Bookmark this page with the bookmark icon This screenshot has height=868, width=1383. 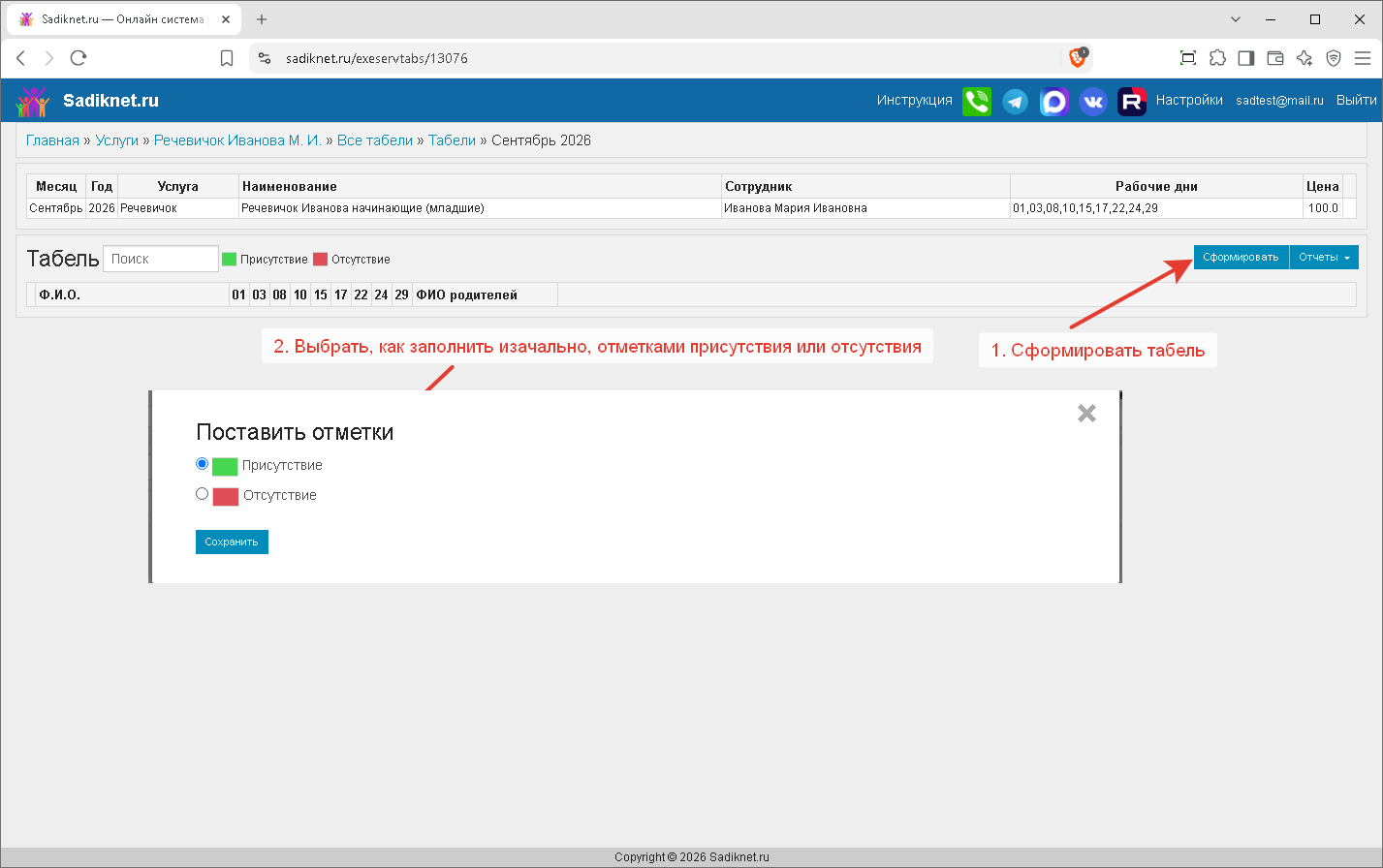tap(227, 58)
